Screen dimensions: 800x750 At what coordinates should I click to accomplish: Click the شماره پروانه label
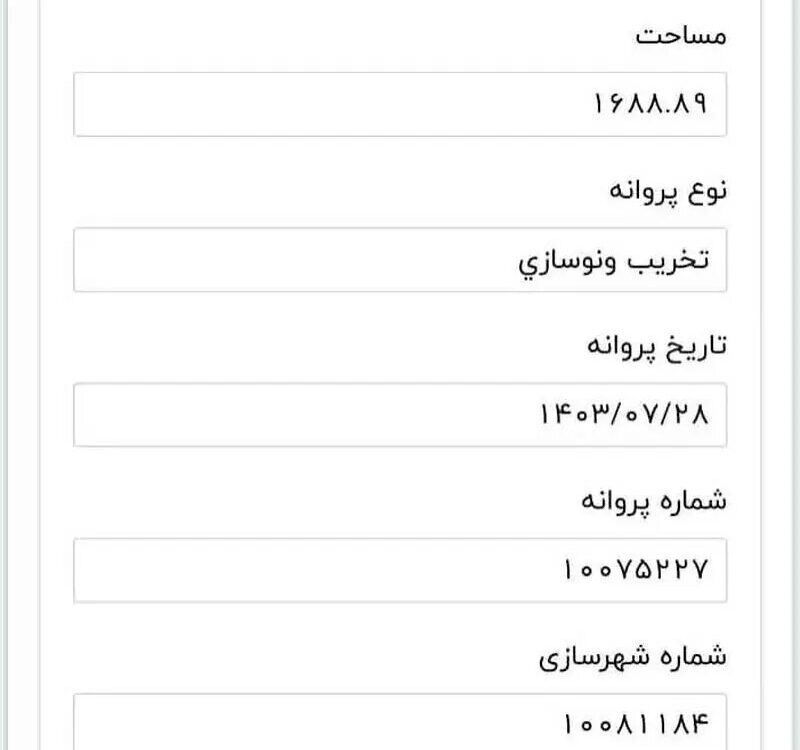click(x=654, y=502)
